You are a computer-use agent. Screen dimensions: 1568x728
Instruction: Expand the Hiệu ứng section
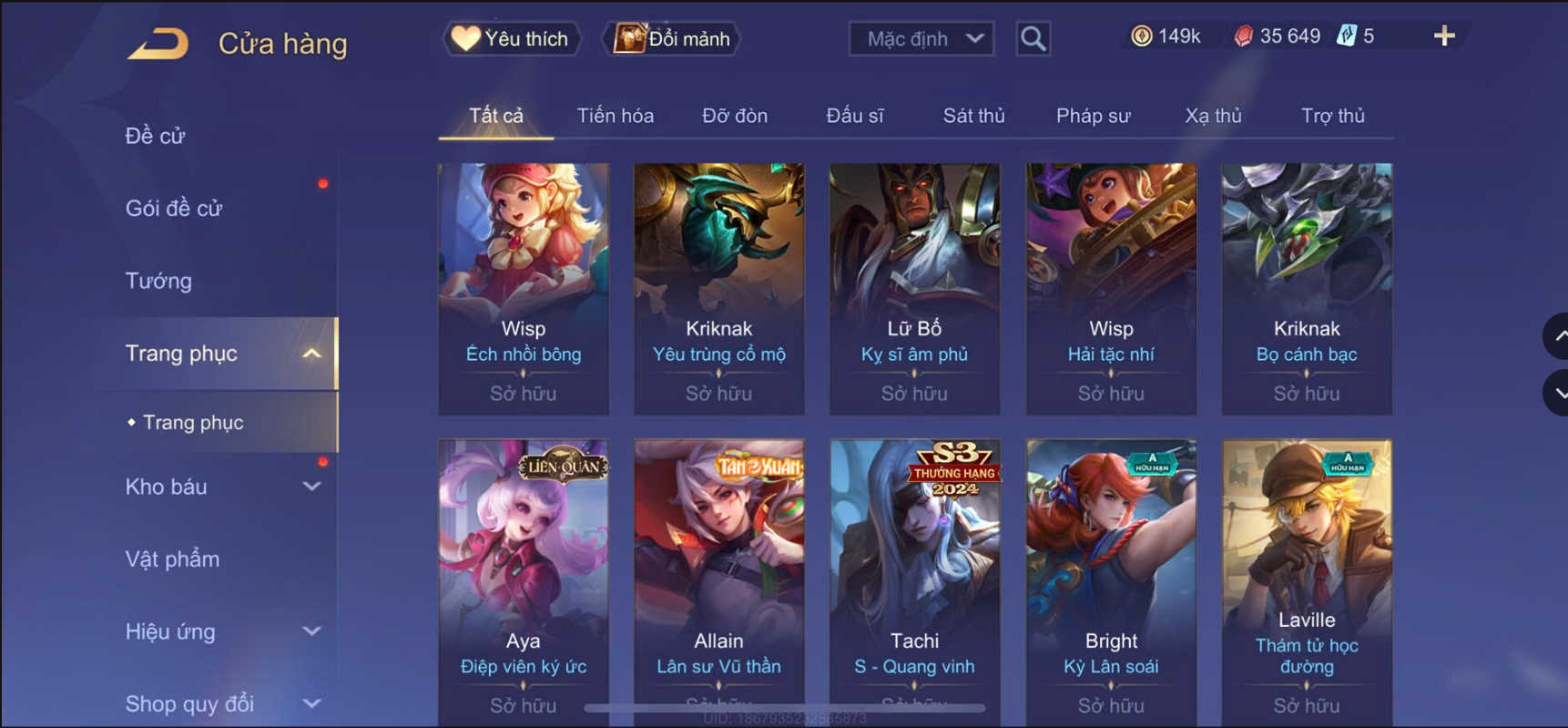311,631
